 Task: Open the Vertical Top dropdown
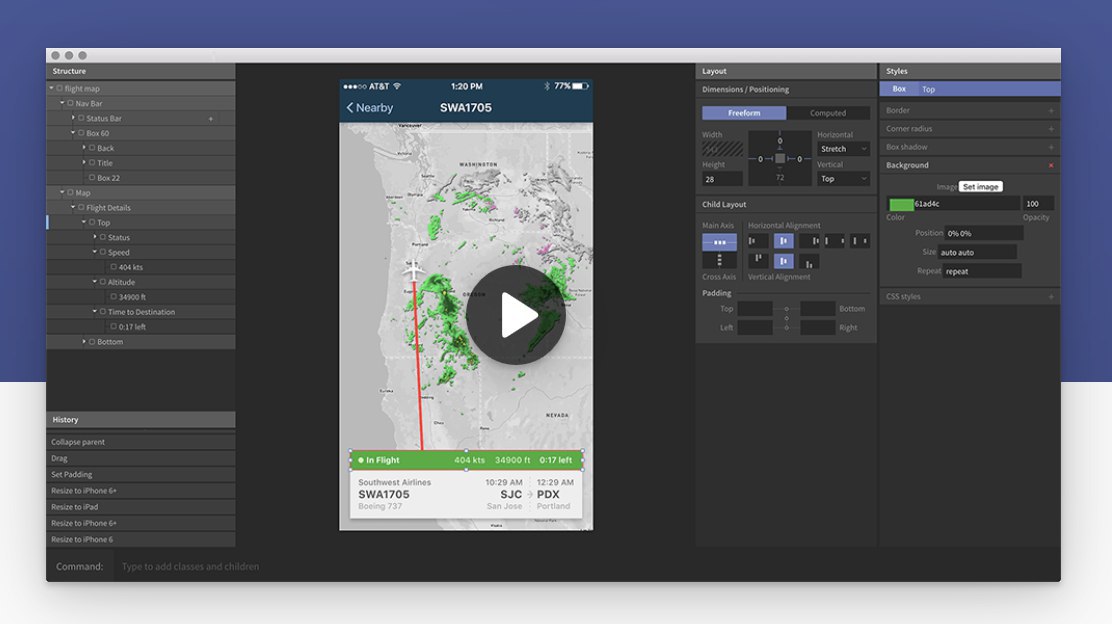pyautogui.click(x=843, y=179)
